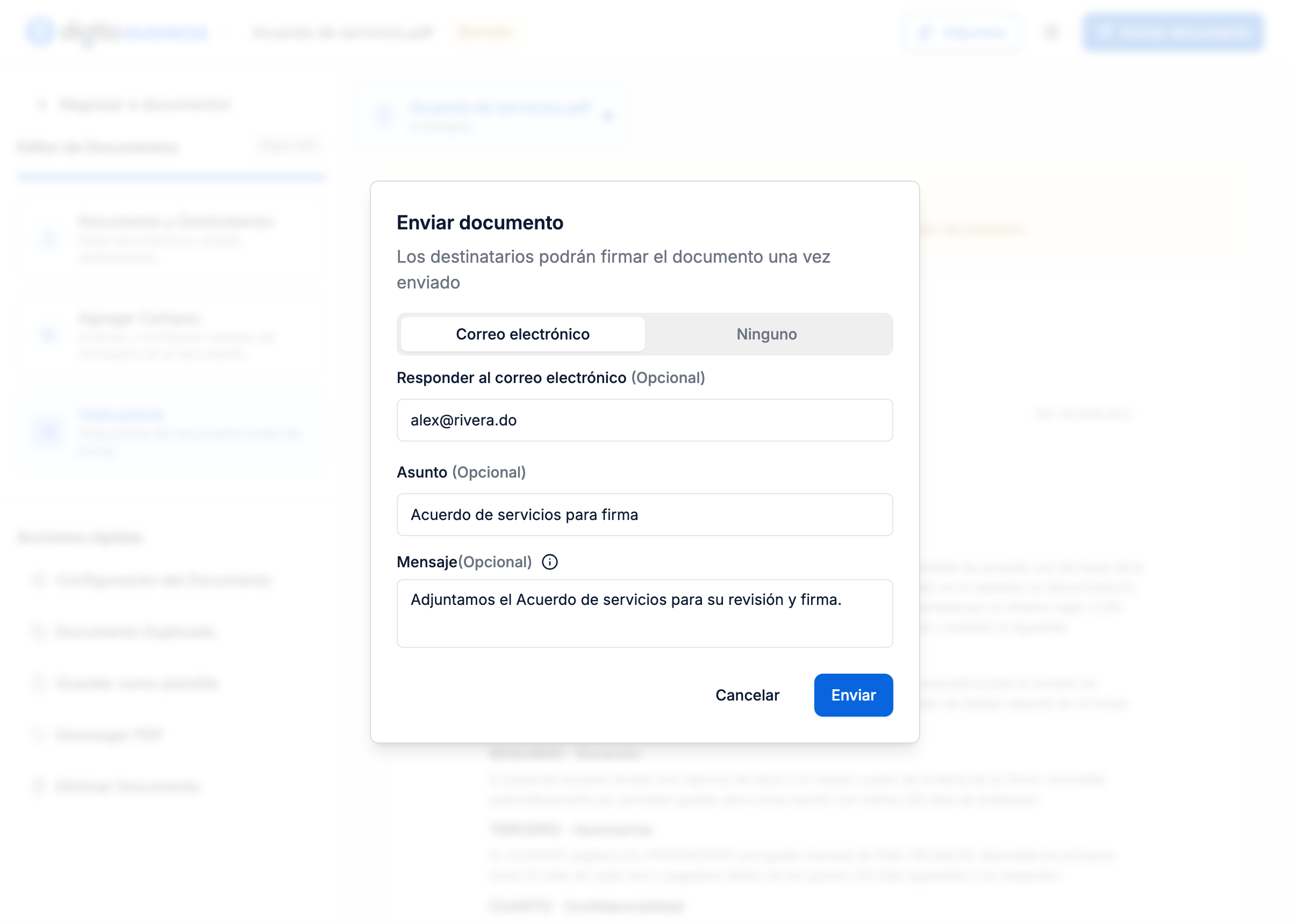Open the Mensaje info tooltip icon

(x=549, y=562)
